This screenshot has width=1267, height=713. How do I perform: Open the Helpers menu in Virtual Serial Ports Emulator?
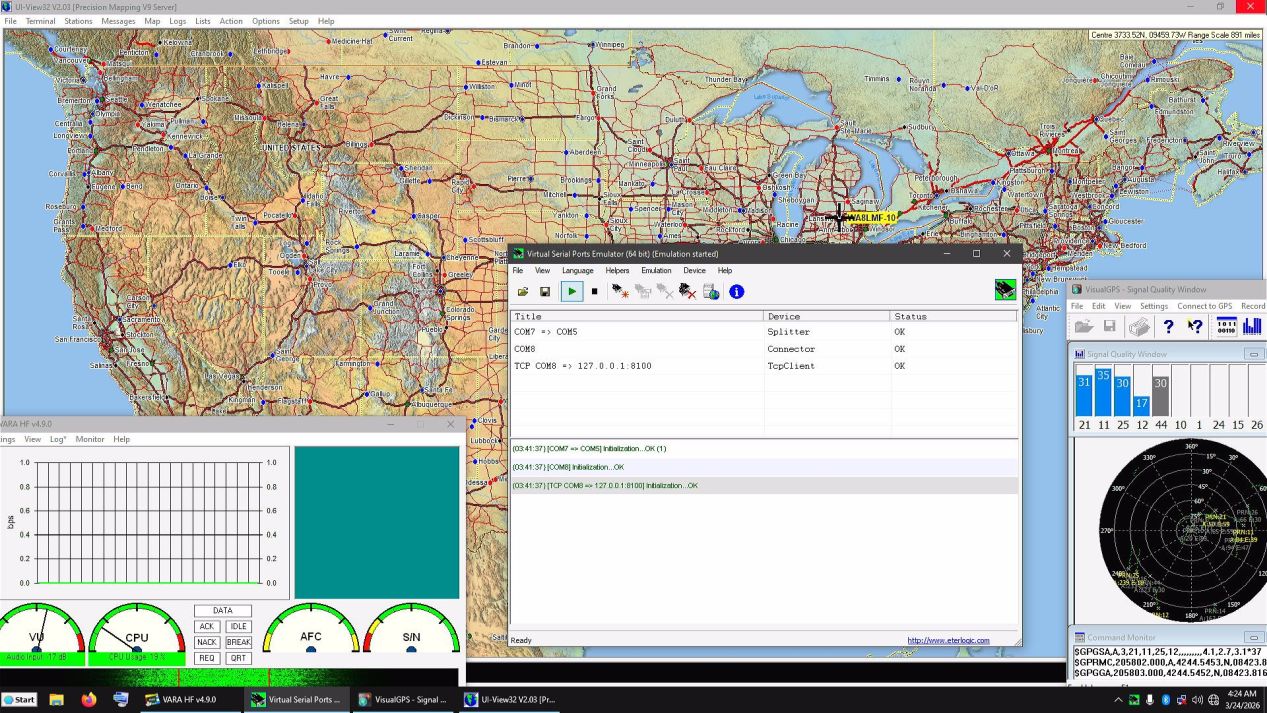(617, 271)
